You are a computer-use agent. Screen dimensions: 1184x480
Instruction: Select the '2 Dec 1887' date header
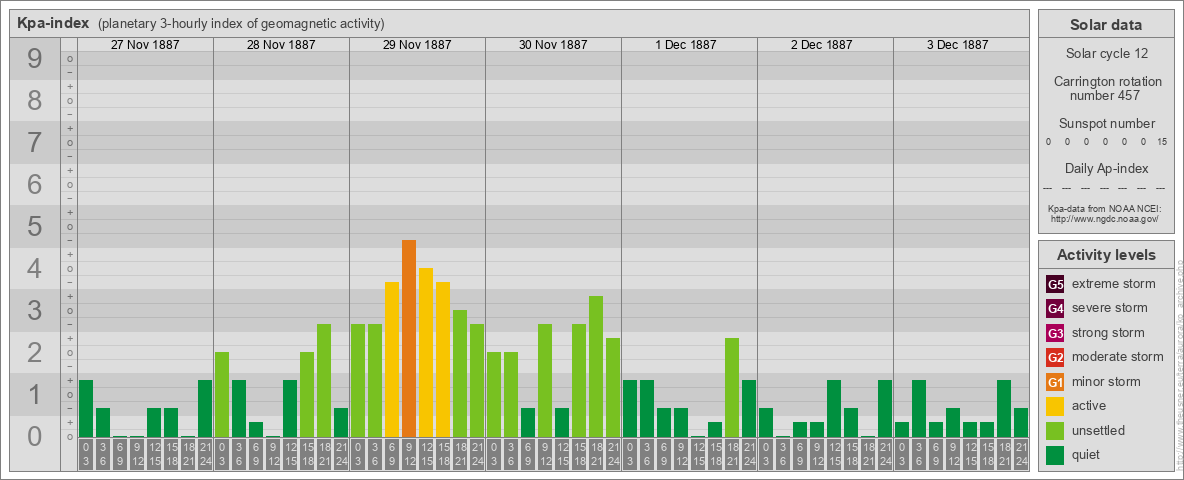pyautogui.click(x=822, y=45)
